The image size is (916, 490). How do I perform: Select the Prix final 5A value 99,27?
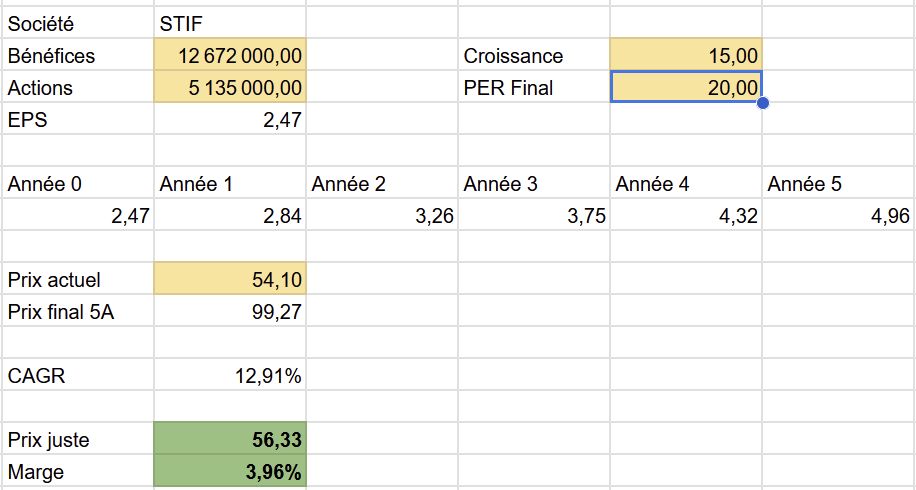(230, 312)
